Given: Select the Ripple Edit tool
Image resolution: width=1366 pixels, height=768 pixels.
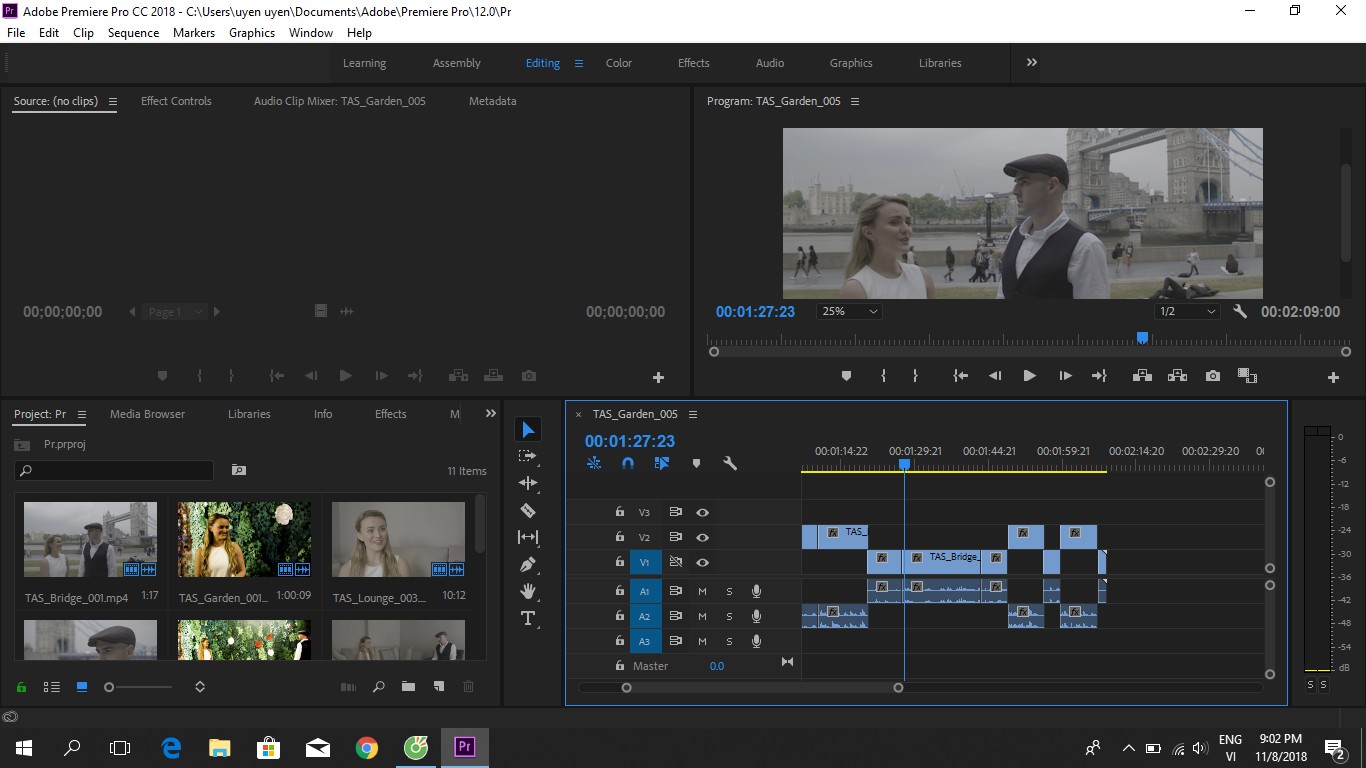Looking at the screenshot, I should click(x=528, y=483).
